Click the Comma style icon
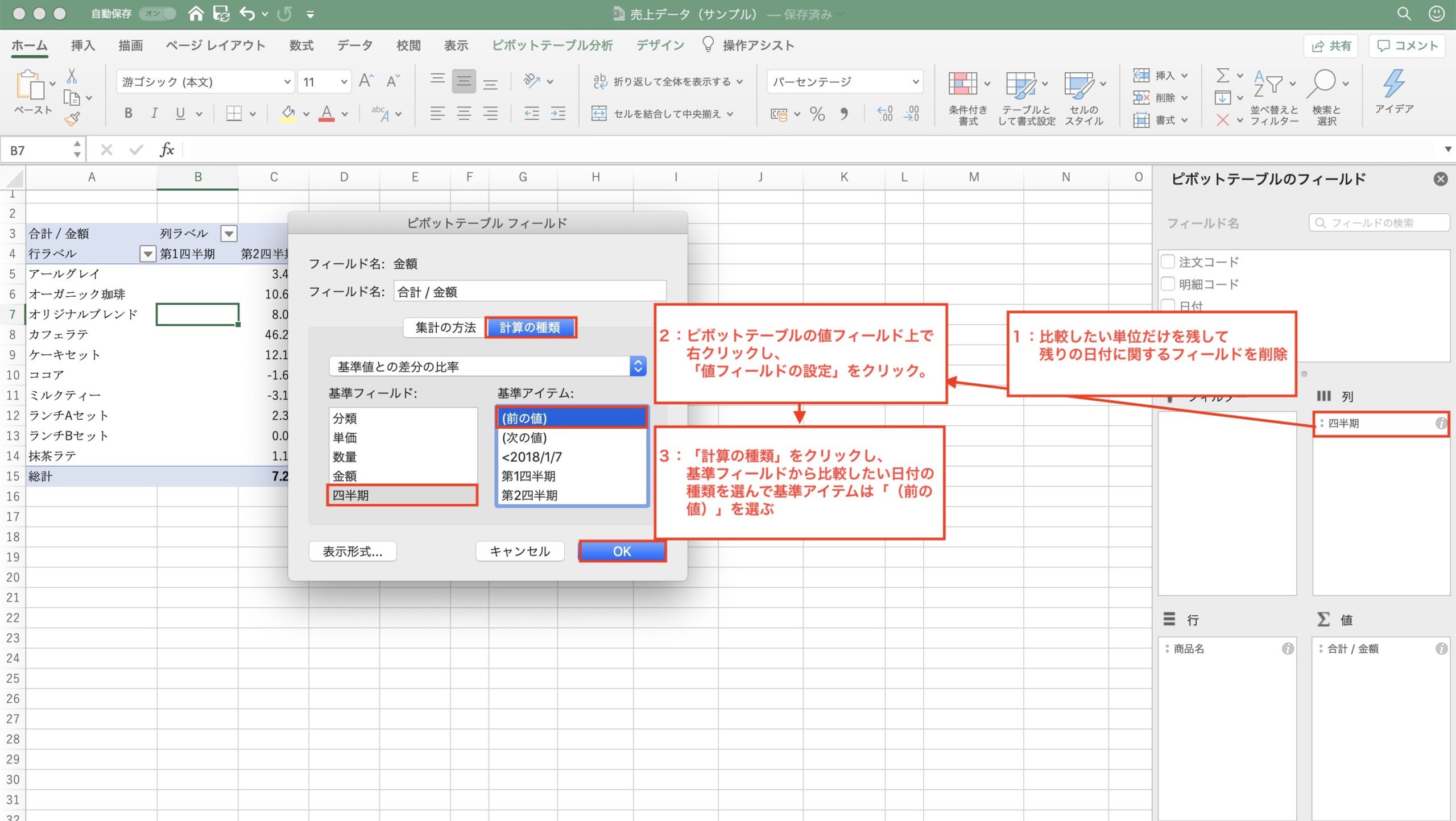 pos(844,114)
